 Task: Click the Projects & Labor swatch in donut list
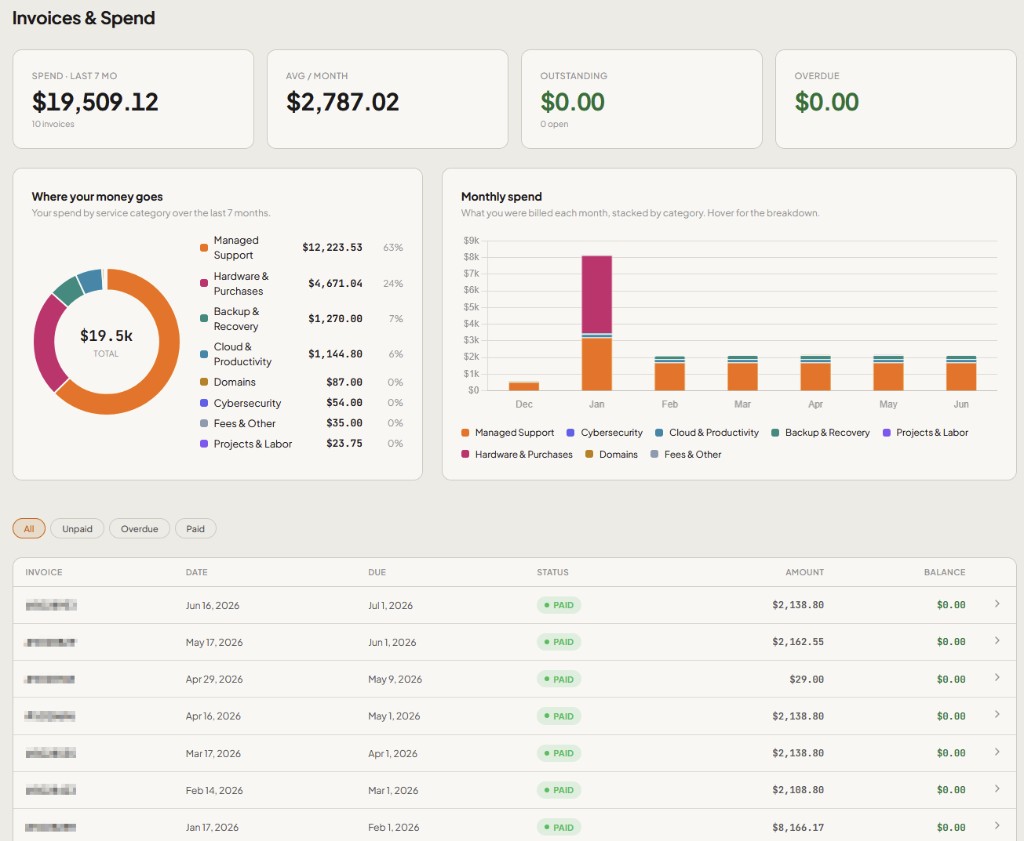click(x=204, y=444)
